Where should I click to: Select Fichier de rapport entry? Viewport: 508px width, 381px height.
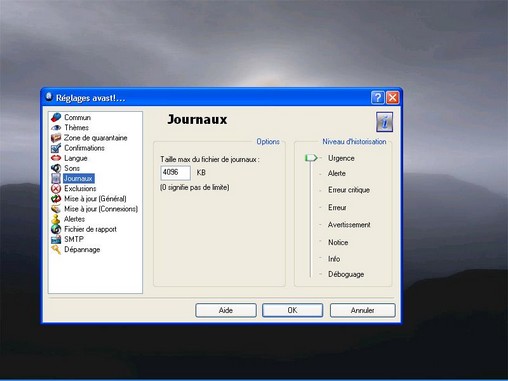click(x=90, y=229)
